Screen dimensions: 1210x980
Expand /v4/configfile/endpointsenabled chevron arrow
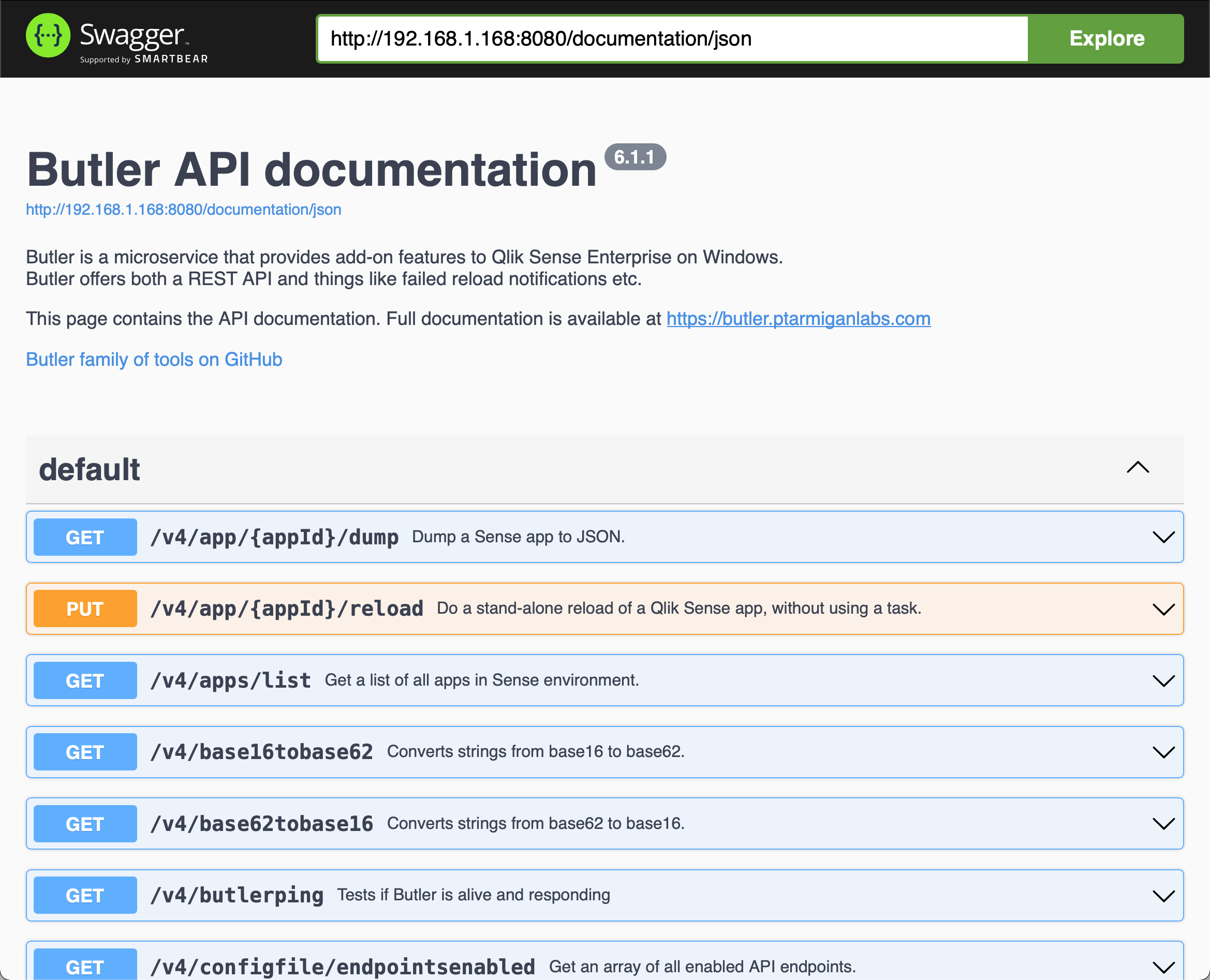1162,967
